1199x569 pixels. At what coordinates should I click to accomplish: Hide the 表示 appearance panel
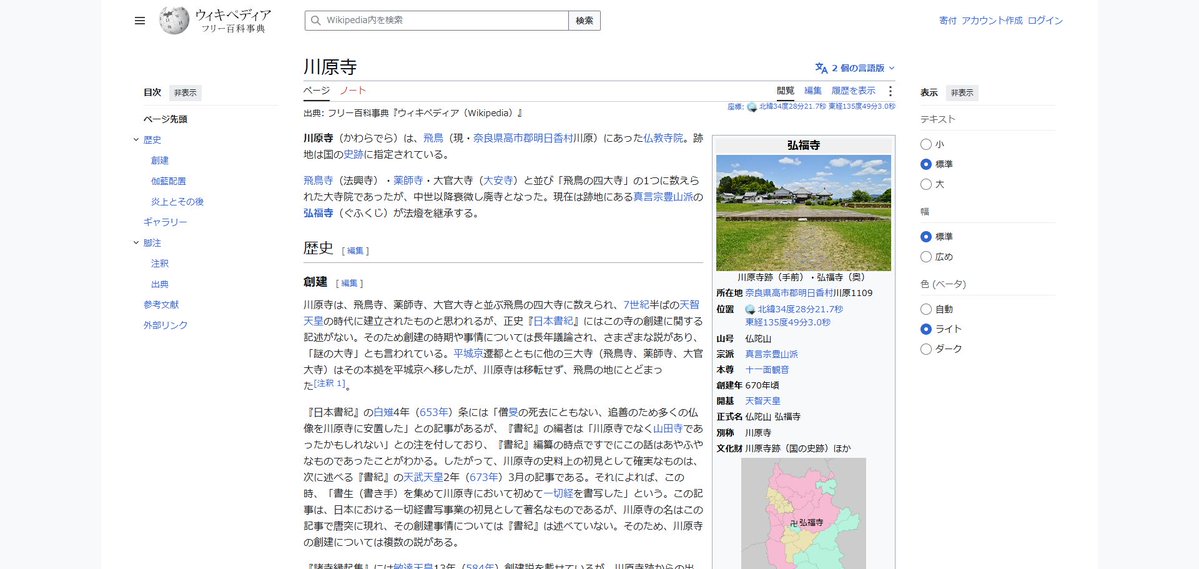962,93
